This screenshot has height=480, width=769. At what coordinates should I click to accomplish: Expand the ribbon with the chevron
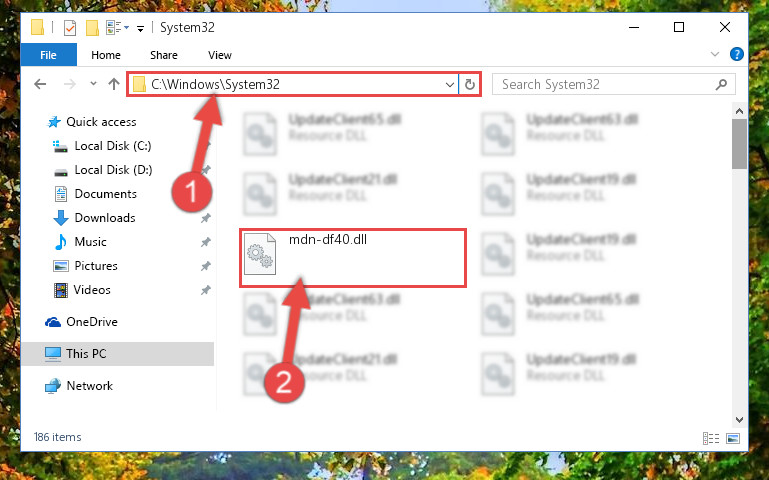click(x=715, y=54)
